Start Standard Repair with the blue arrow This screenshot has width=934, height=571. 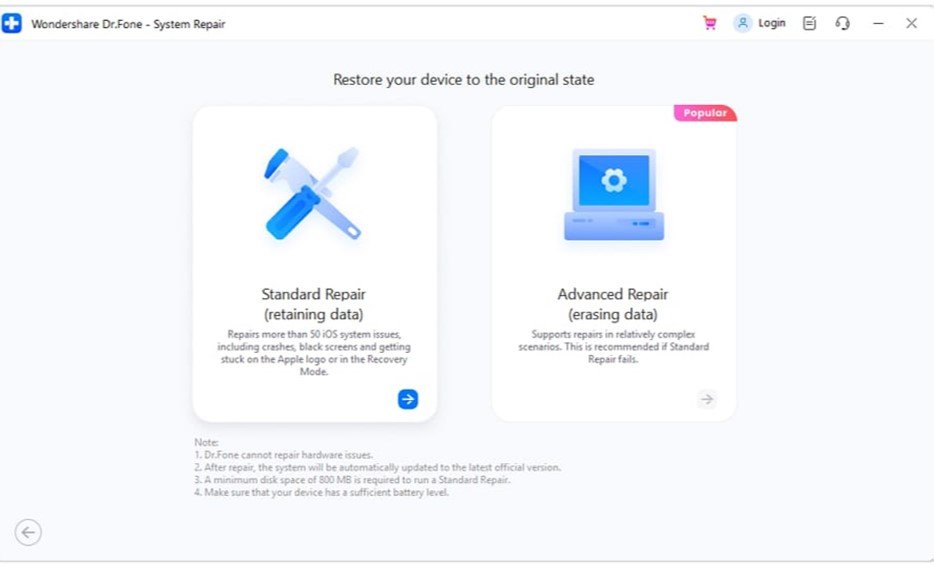[x=407, y=399]
